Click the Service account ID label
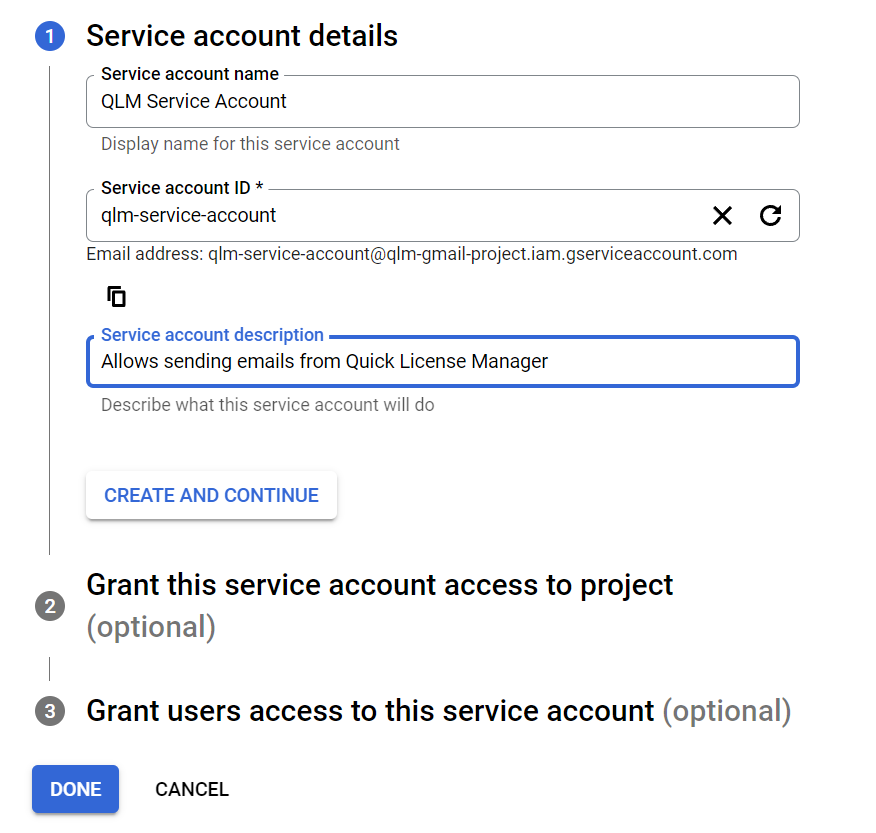This screenshot has width=876, height=833. click(x=182, y=188)
